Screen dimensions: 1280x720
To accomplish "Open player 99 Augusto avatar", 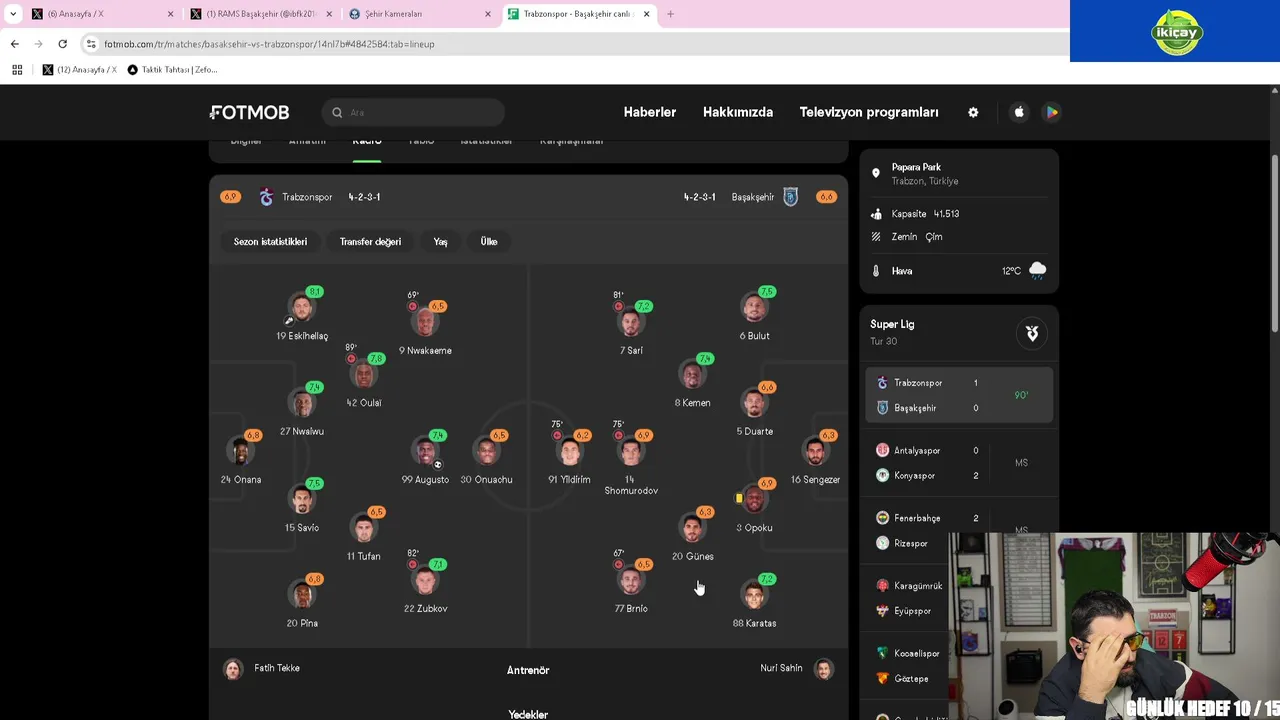I will [x=425, y=451].
